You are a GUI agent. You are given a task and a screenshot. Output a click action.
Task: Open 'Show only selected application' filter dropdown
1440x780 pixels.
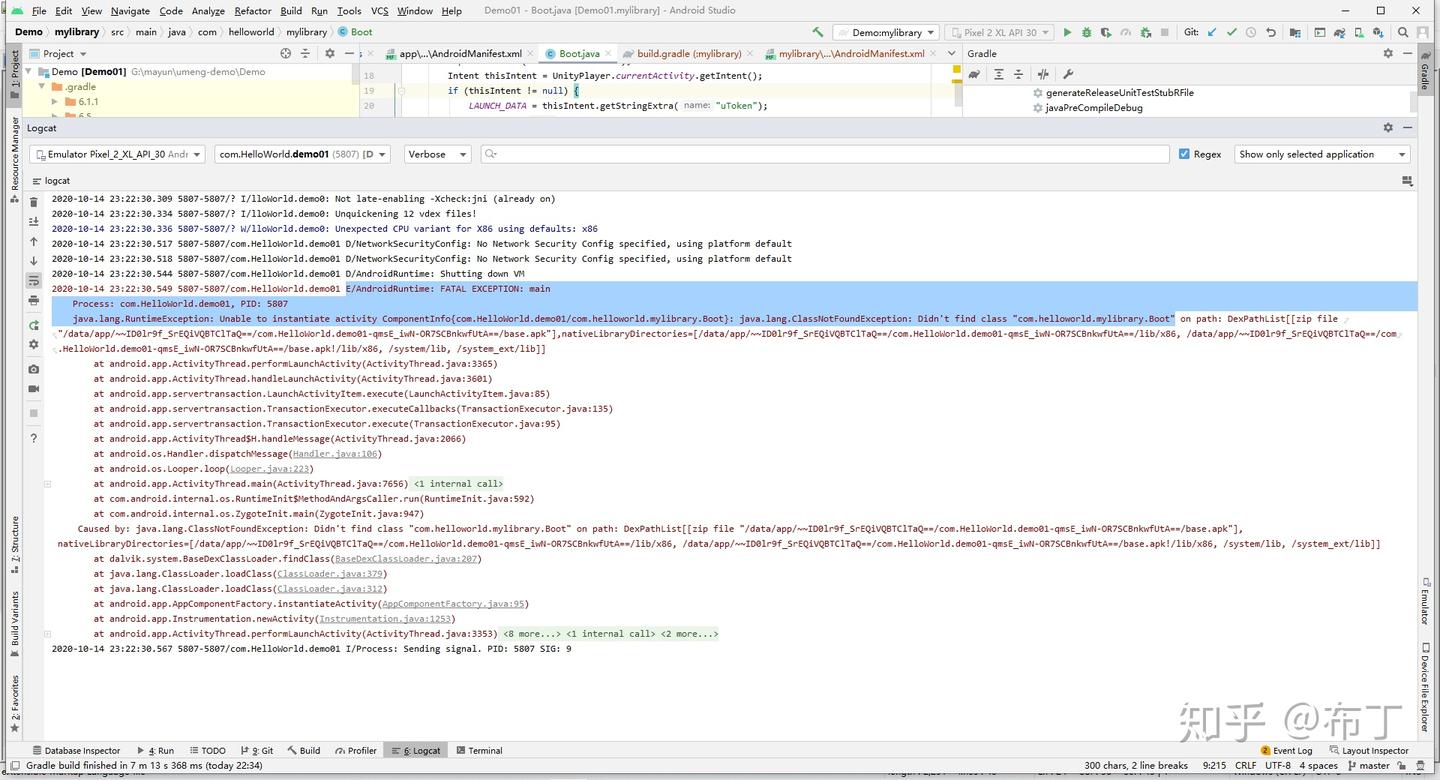pos(1322,154)
